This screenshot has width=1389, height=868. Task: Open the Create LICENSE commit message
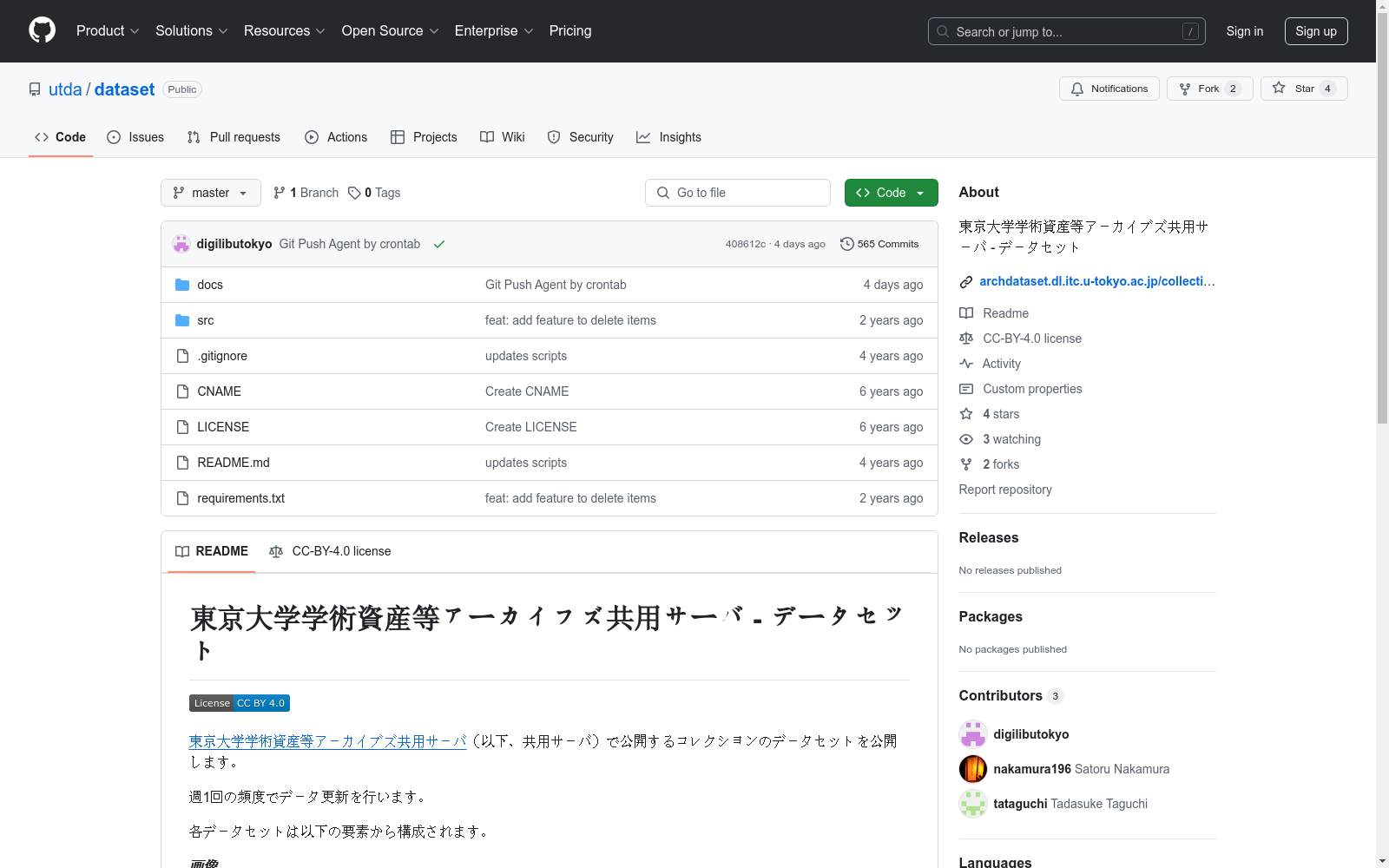click(x=531, y=427)
